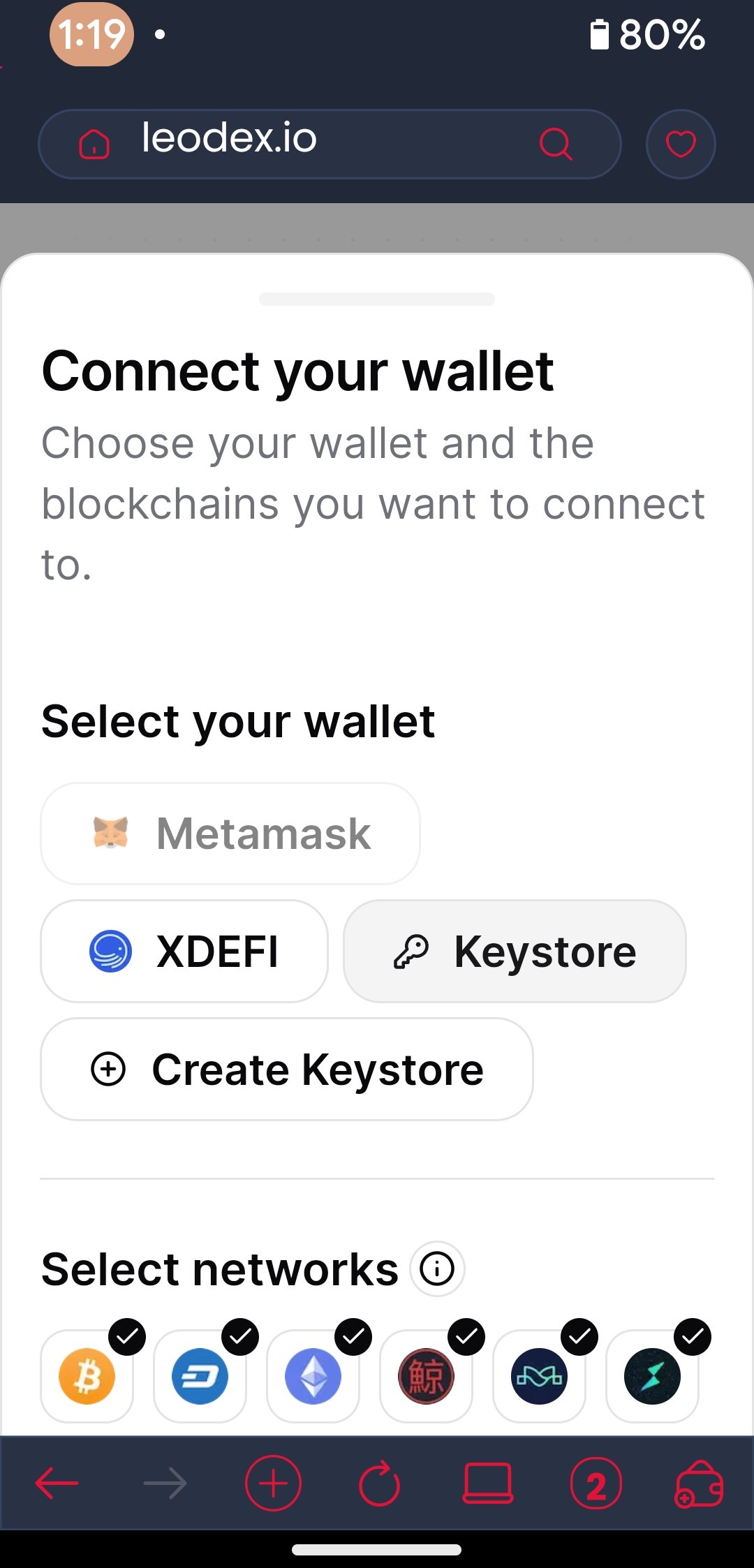This screenshot has width=754, height=1568.
Task: Toggle the THORChain network selection
Action: point(653,1376)
